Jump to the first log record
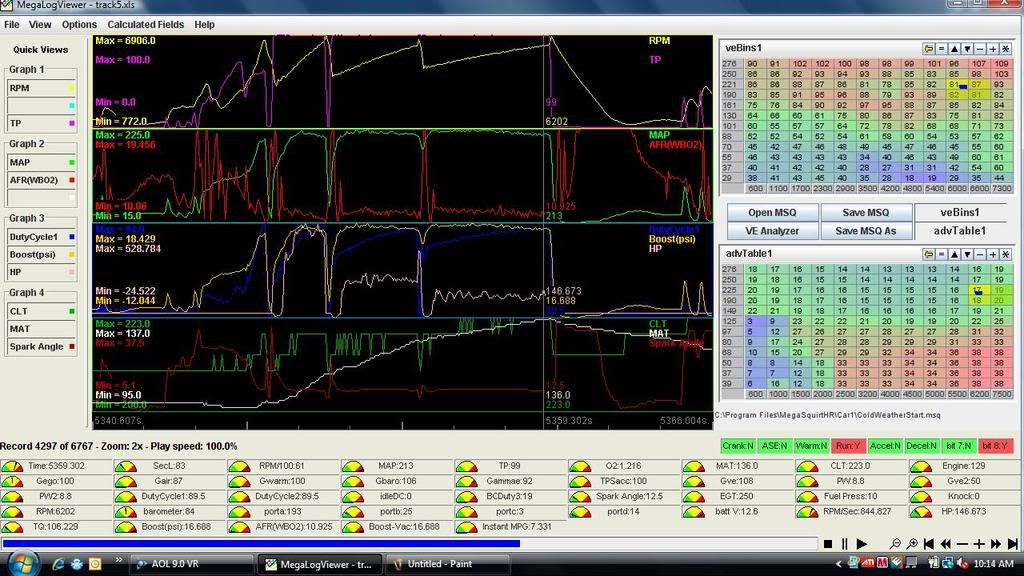This screenshot has height=576, width=1024. (x=929, y=543)
